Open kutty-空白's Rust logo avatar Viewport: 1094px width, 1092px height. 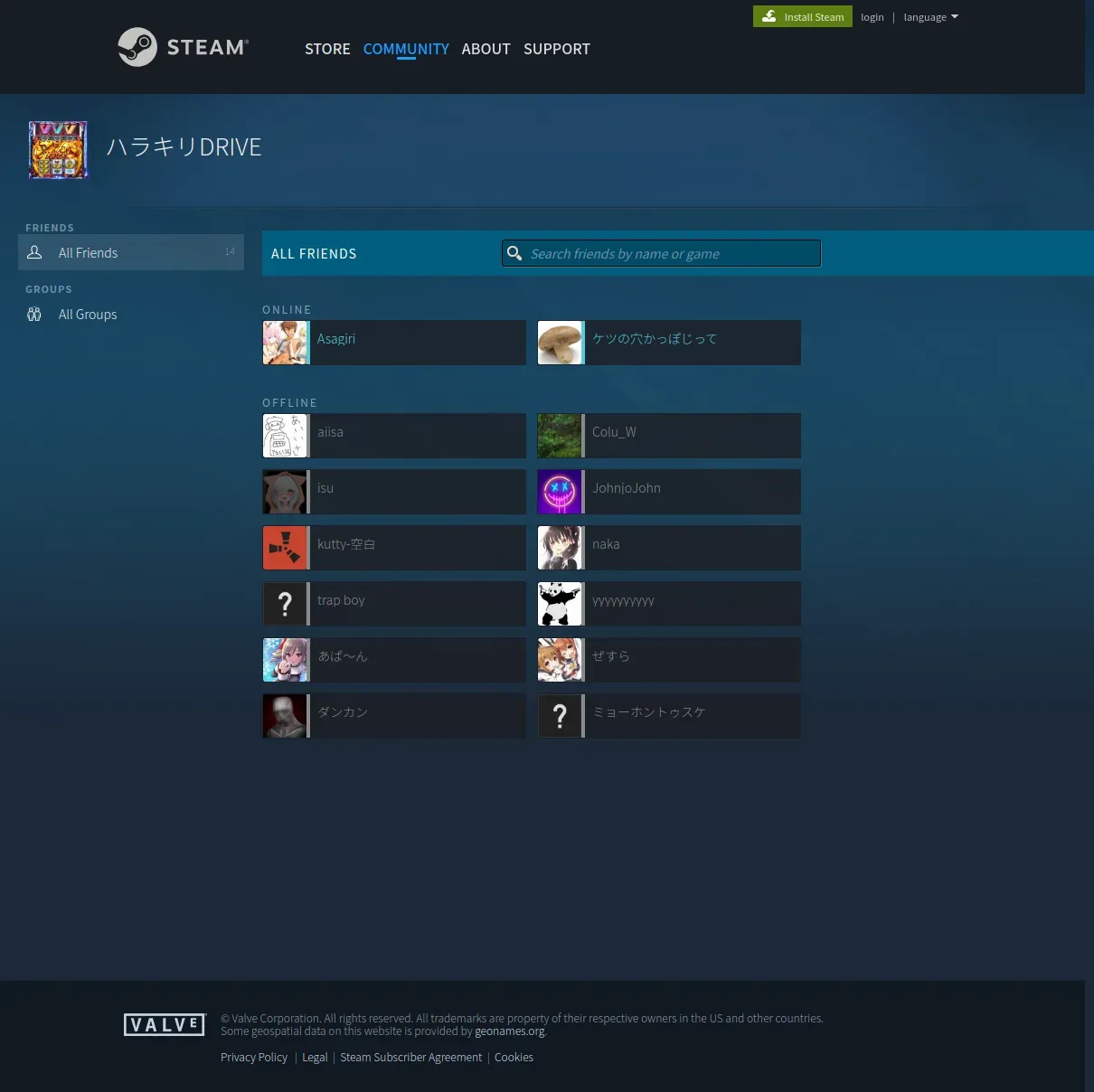tap(286, 548)
